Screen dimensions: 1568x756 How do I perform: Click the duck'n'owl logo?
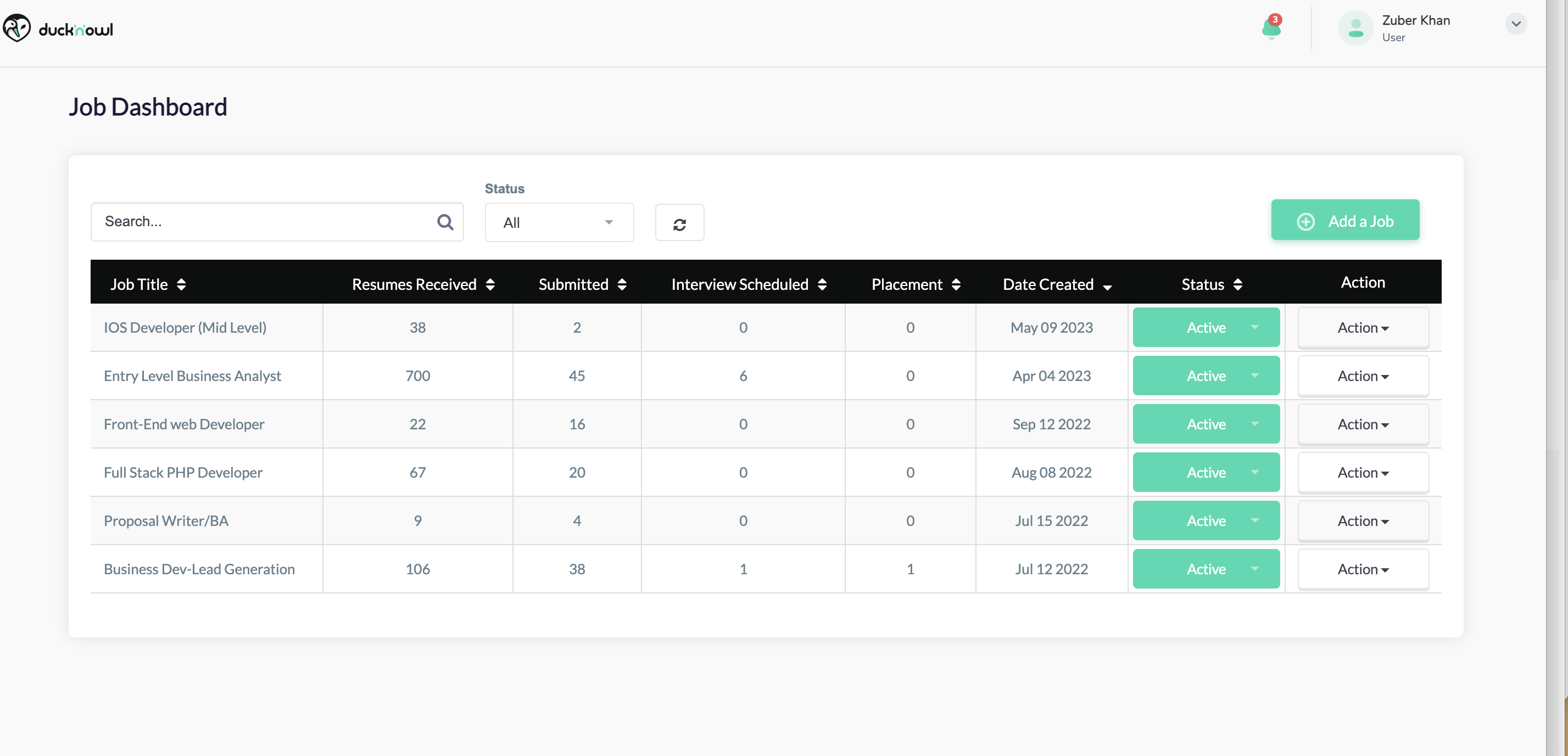58,29
